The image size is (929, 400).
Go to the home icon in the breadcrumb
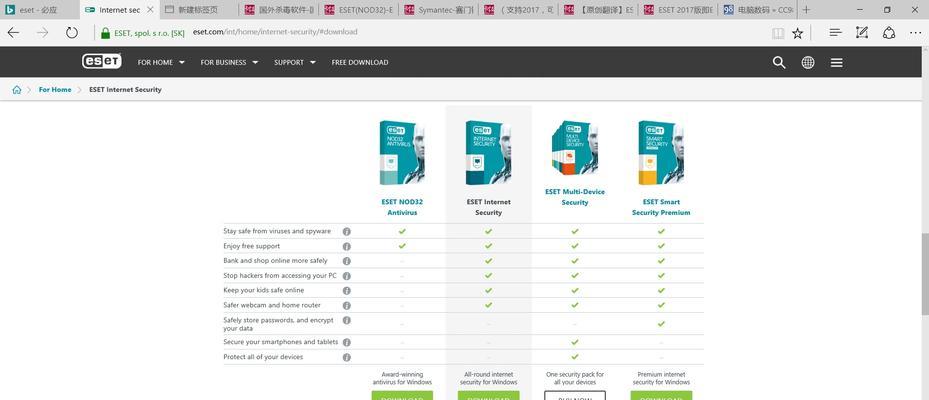pyautogui.click(x=17, y=89)
